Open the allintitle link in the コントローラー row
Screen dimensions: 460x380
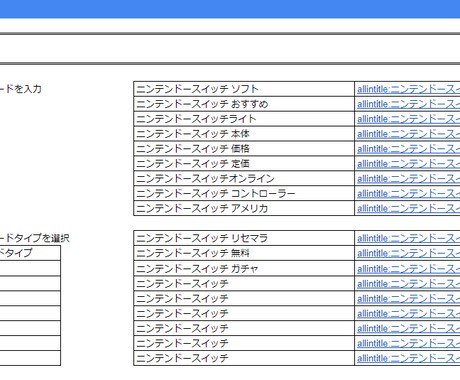pyautogui.click(x=408, y=194)
